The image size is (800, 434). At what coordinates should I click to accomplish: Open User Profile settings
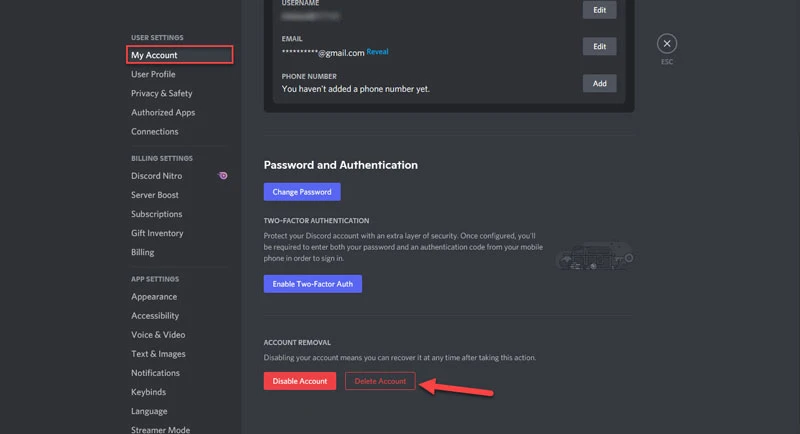pos(153,74)
